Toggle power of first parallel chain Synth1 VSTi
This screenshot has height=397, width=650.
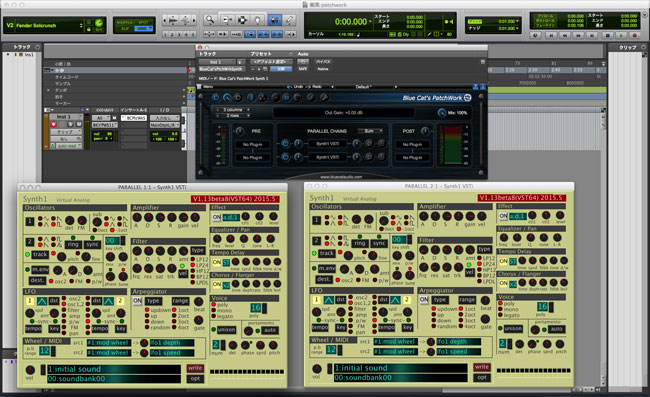click(x=285, y=144)
